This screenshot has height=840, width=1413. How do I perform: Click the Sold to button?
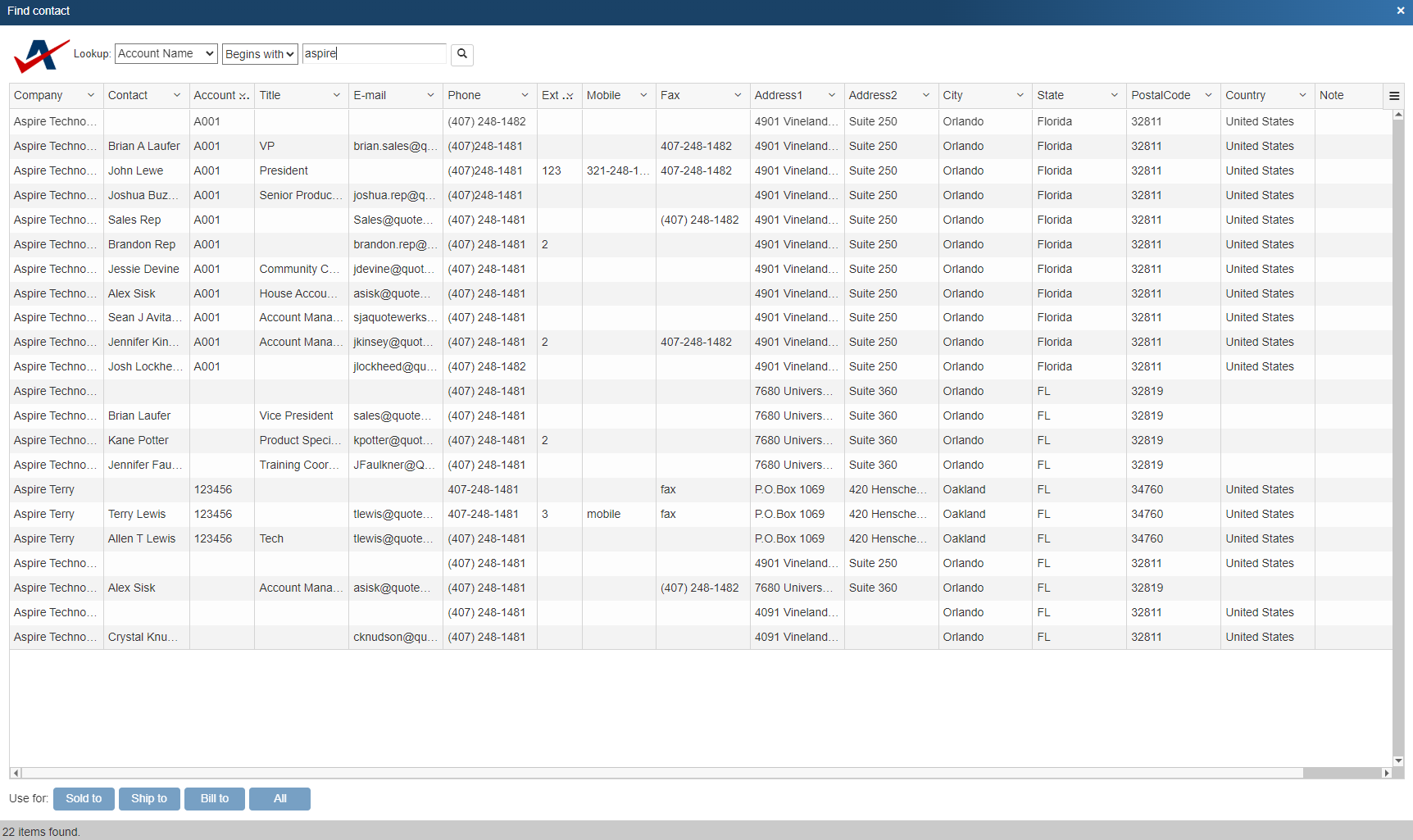pyautogui.click(x=84, y=799)
